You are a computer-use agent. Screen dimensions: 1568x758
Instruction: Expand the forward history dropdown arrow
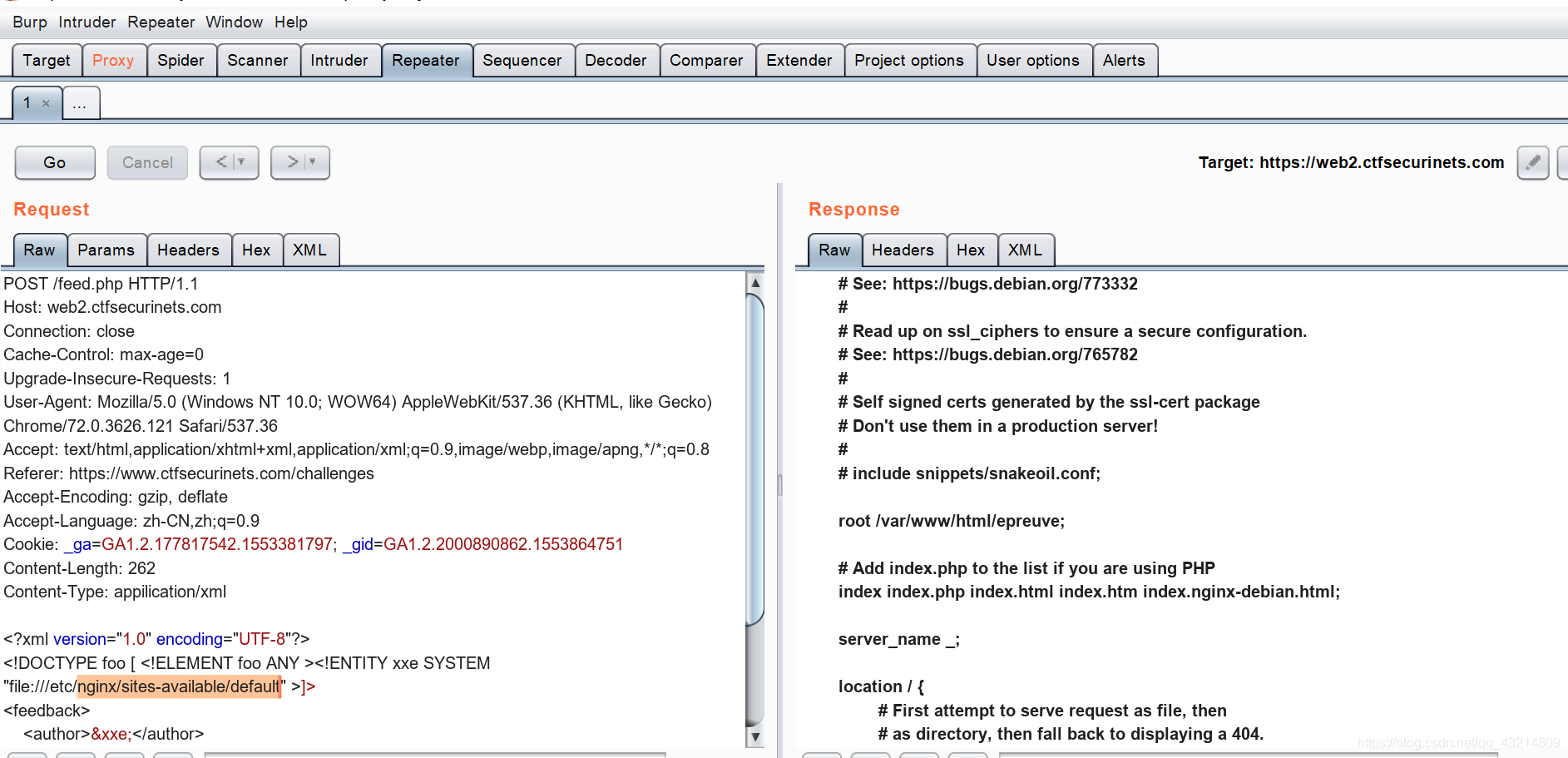tap(313, 162)
